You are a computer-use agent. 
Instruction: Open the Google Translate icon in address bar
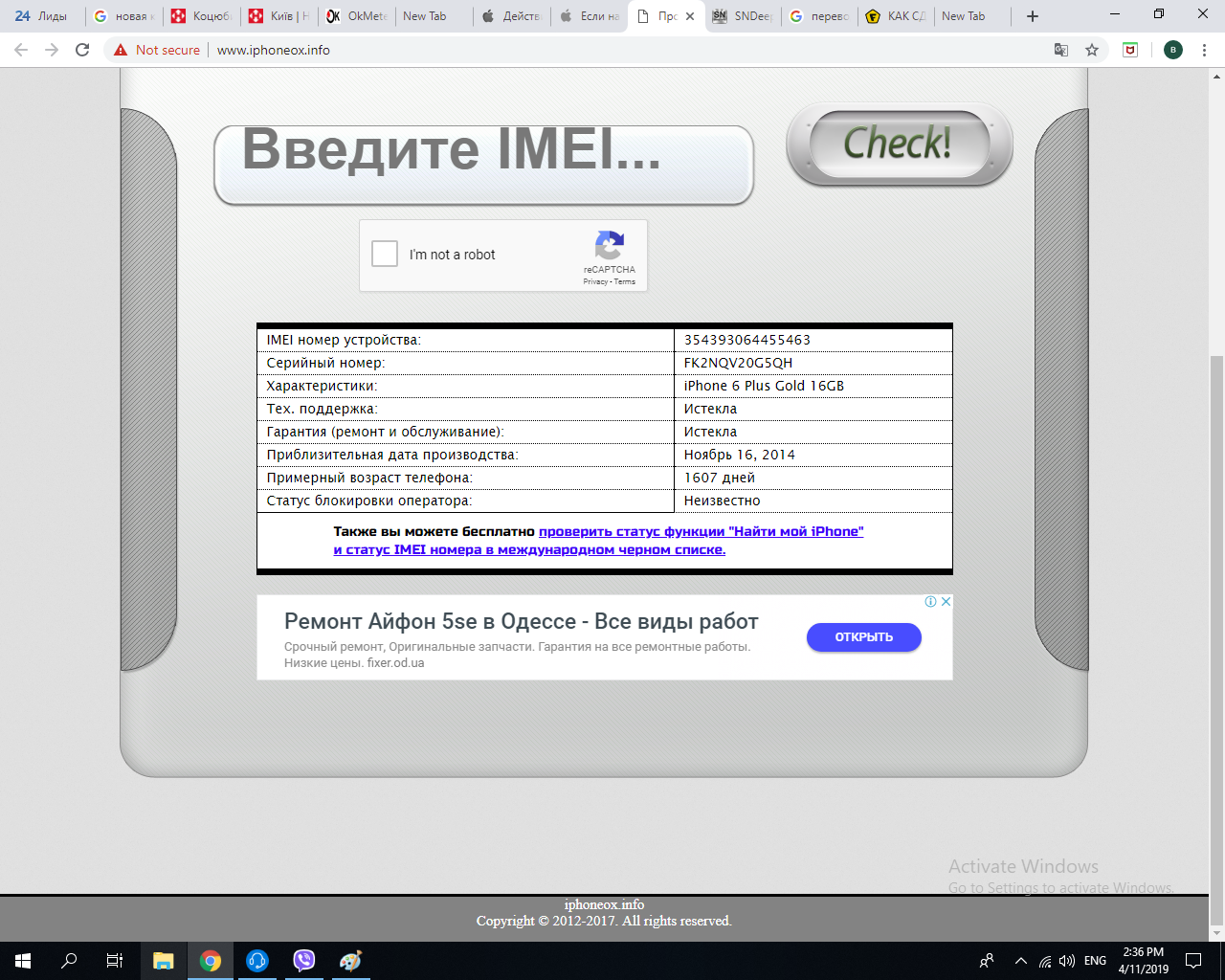tap(1061, 50)
